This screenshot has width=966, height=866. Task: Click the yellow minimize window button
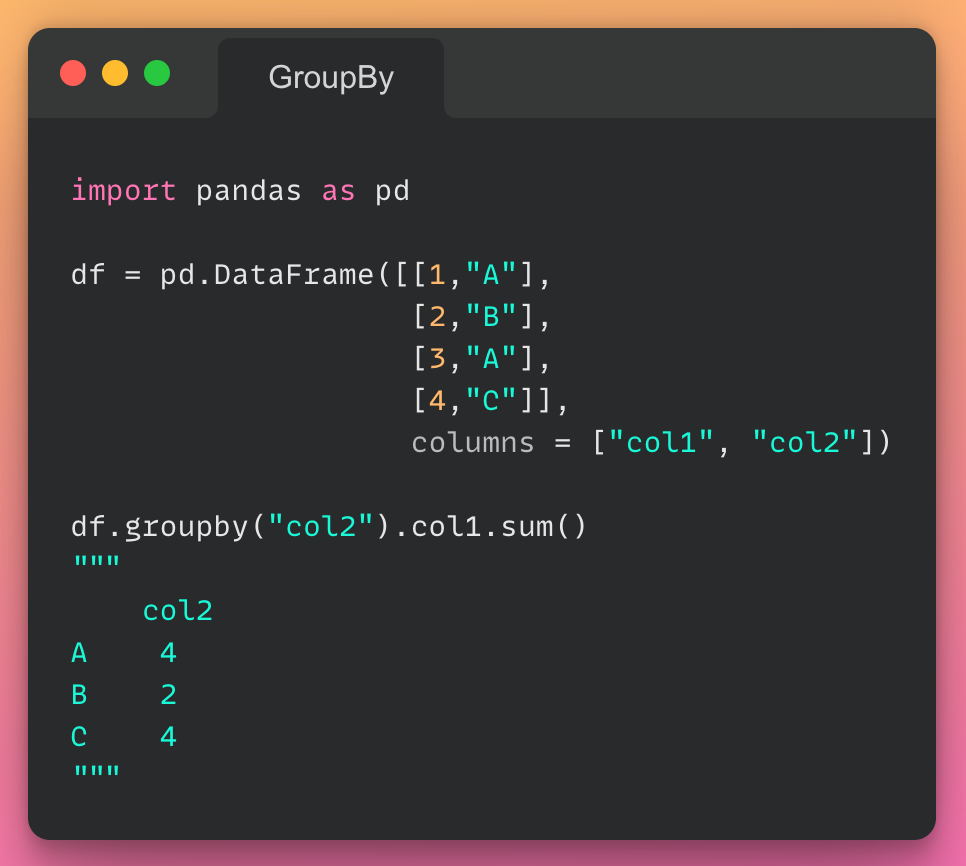pos(115,73)
